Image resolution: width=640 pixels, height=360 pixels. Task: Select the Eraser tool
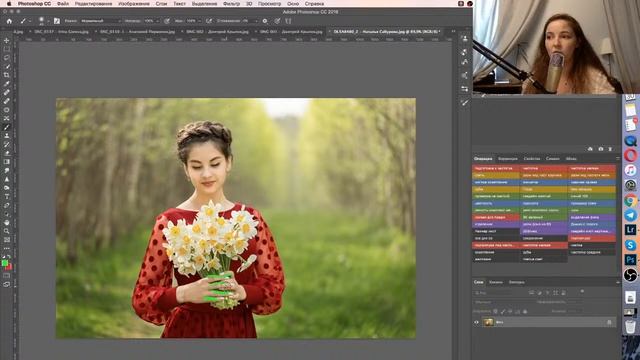coord(7,153)
